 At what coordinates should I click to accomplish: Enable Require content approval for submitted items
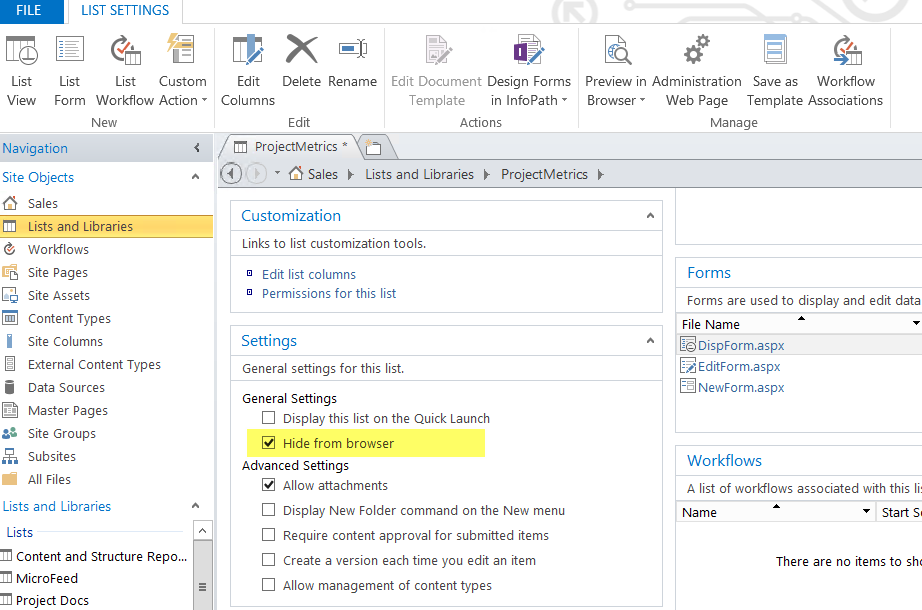(x=268, y=535)
